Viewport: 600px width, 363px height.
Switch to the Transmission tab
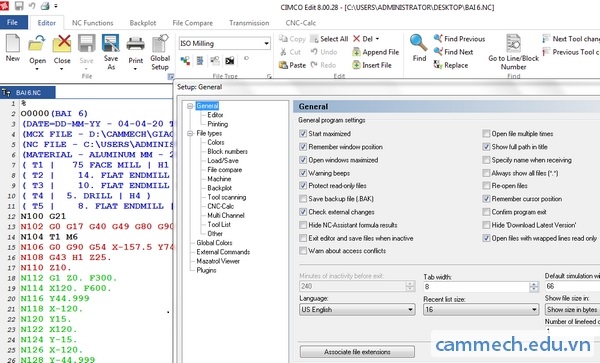249,23
